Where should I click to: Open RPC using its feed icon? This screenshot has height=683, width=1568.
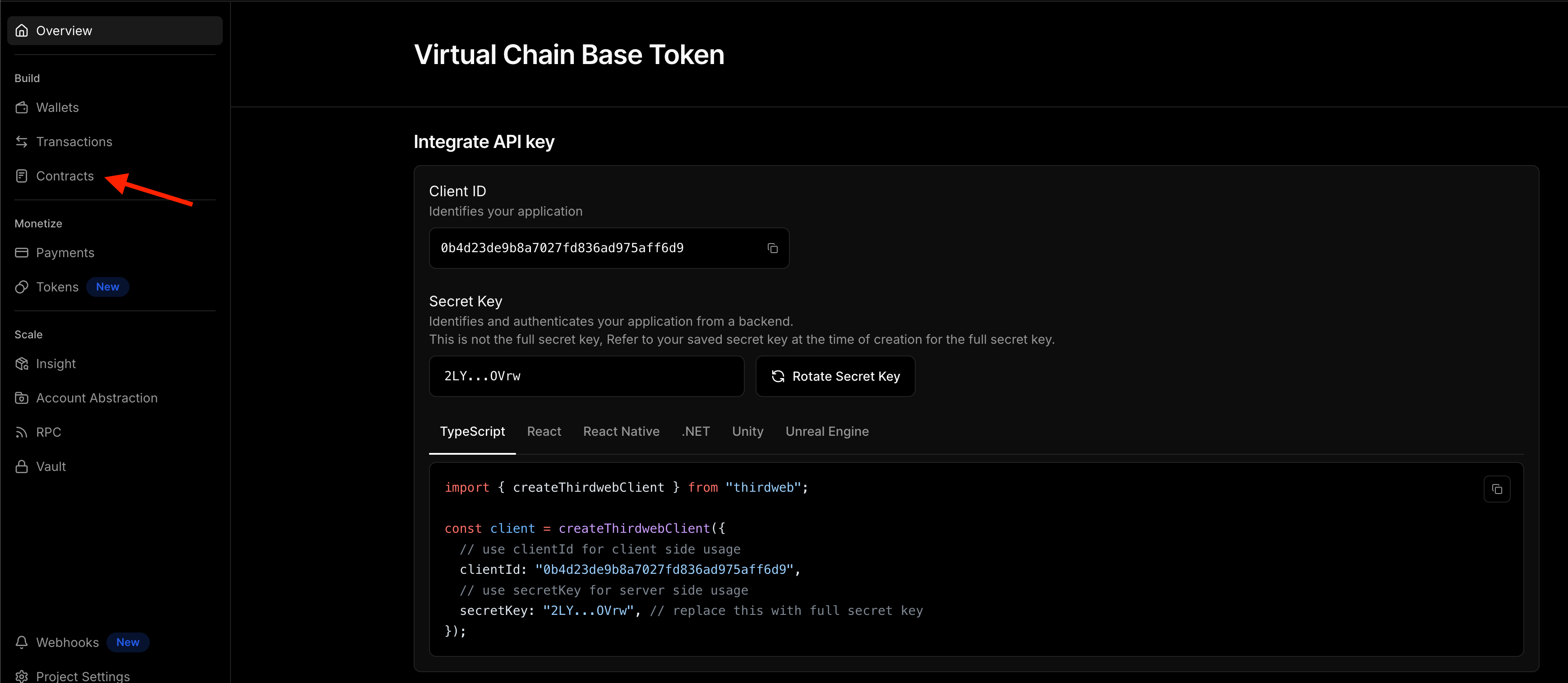(22, 432)
